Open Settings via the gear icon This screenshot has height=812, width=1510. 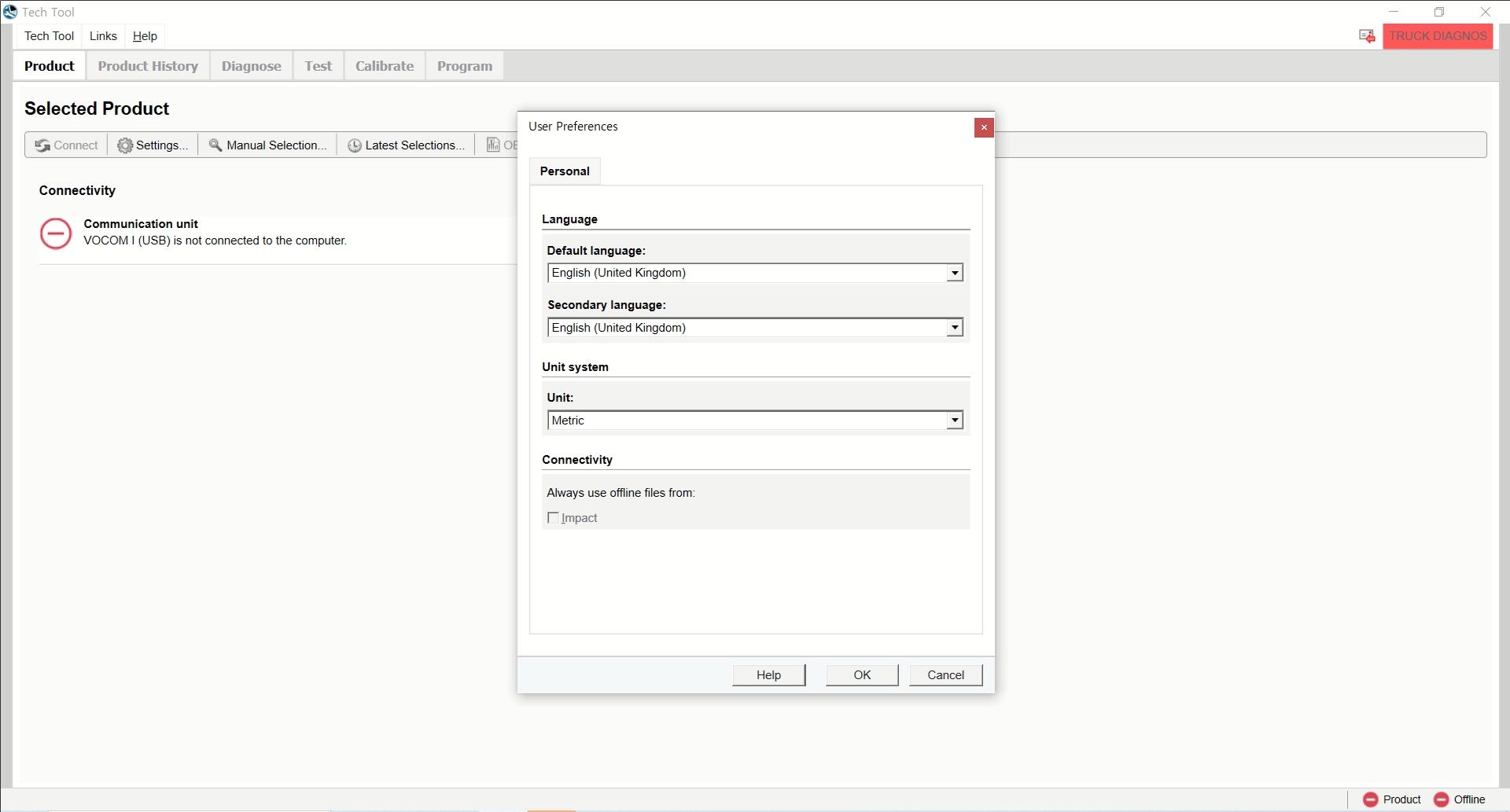click(125, 145)
